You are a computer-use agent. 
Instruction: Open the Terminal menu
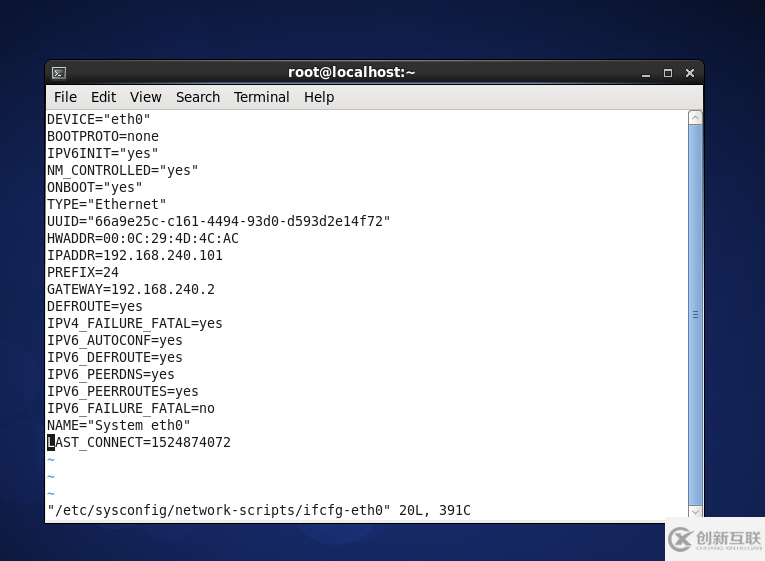point(262,97)
